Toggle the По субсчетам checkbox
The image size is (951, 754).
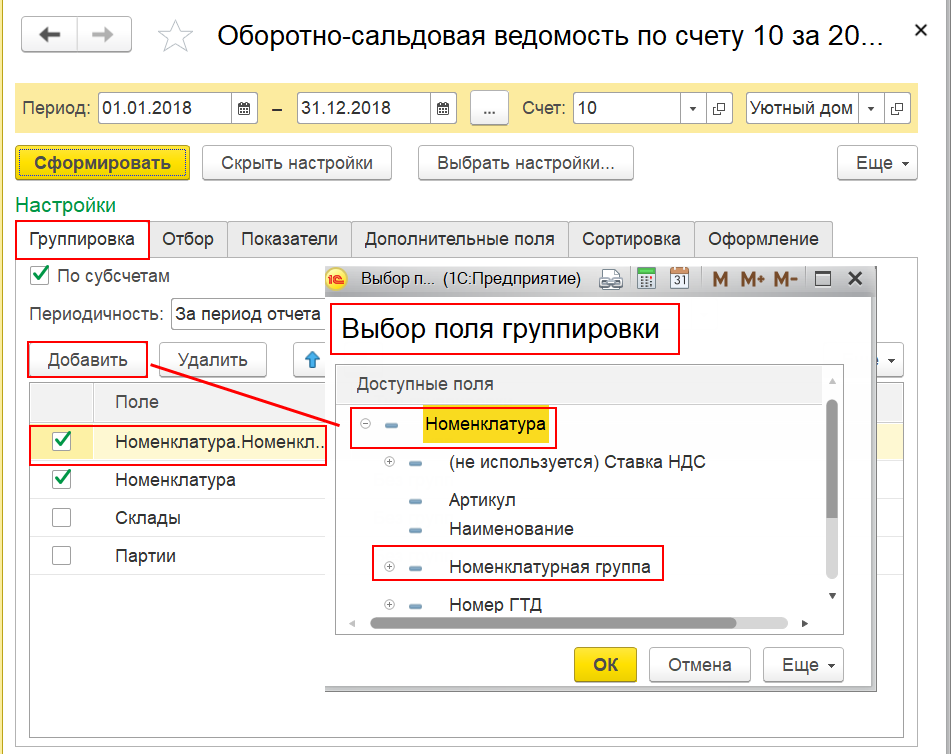pos(40,275)
